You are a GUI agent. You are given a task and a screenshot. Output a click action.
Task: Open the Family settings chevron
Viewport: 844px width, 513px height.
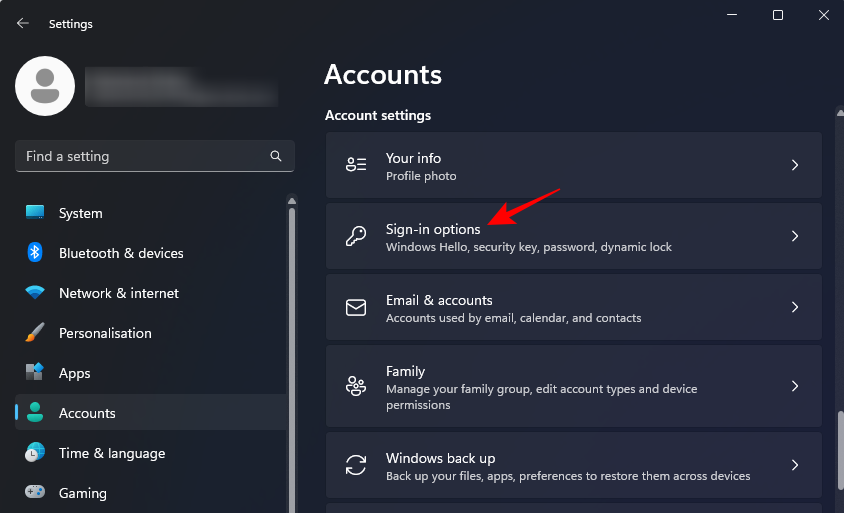(x=795, y=386)
